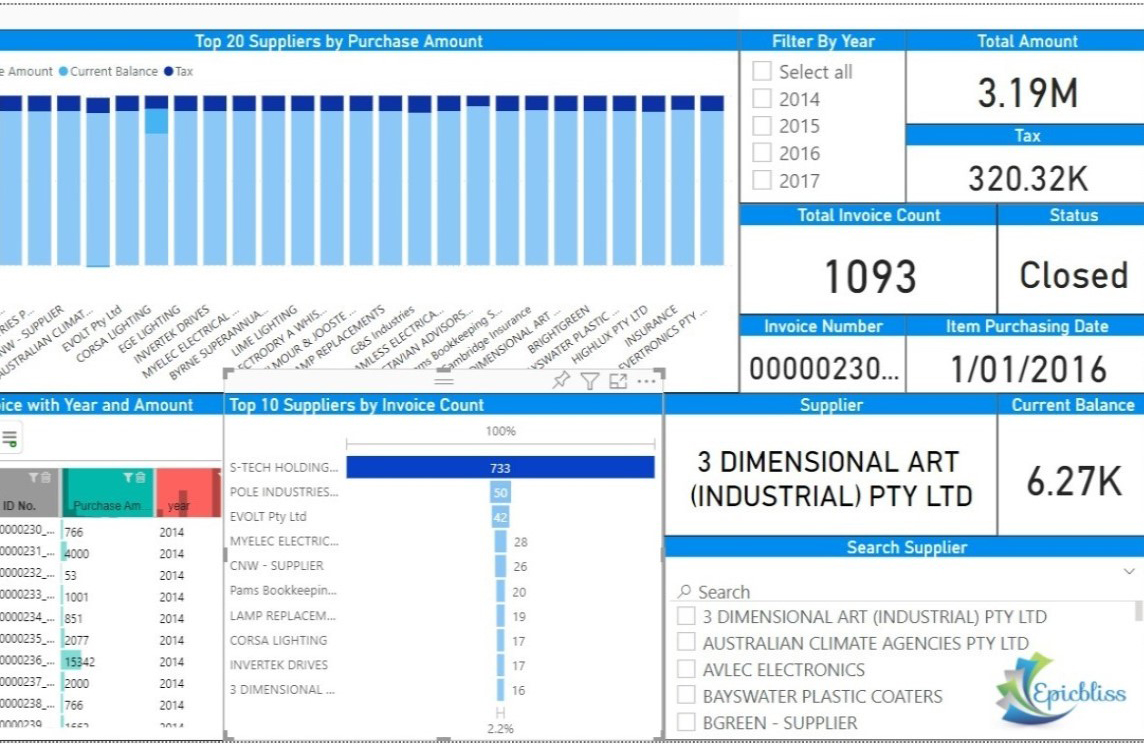Enable the 2017 year checkbox
Image resolution: width=1144 pixels, height=744 pixels.
click(762, 181)
